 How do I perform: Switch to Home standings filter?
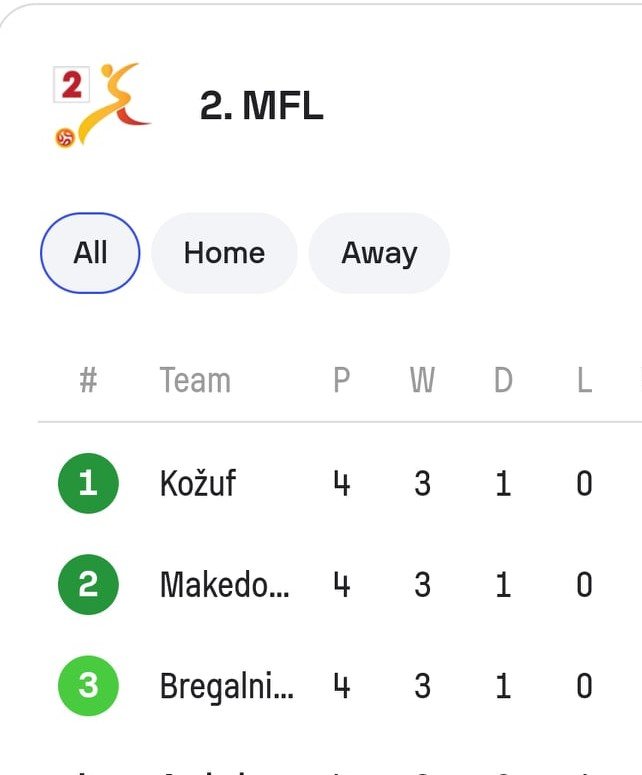tap(224, 253)
